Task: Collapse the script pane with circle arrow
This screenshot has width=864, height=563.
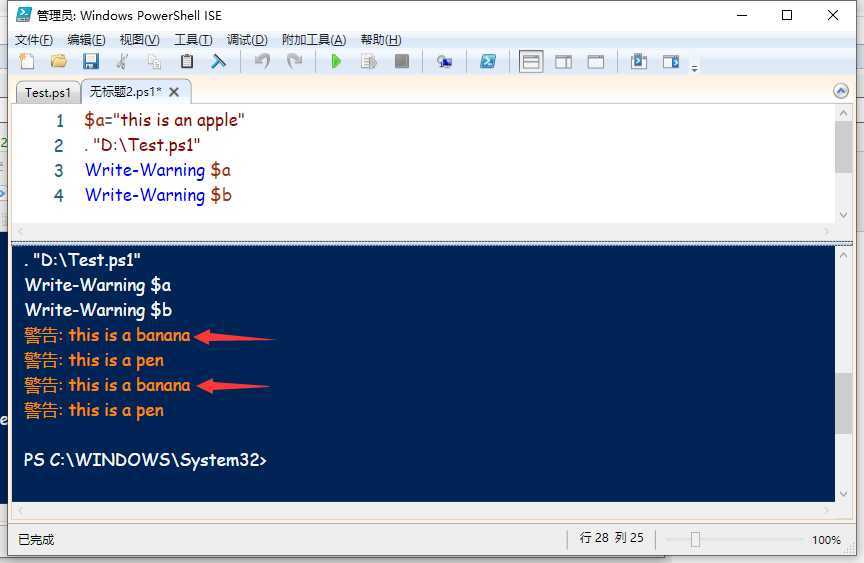Action: pyautogui.click(x=841, y=90)
